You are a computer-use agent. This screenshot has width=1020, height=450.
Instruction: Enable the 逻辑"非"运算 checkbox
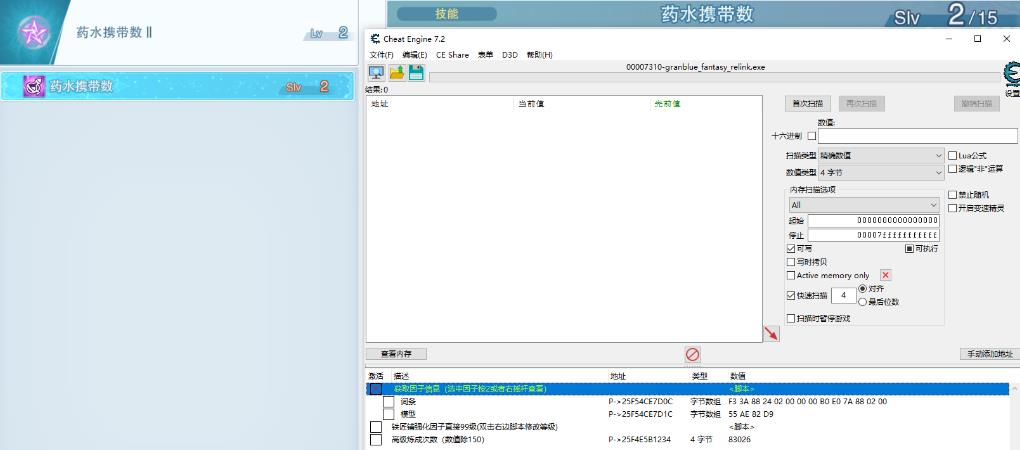point(952,168)
